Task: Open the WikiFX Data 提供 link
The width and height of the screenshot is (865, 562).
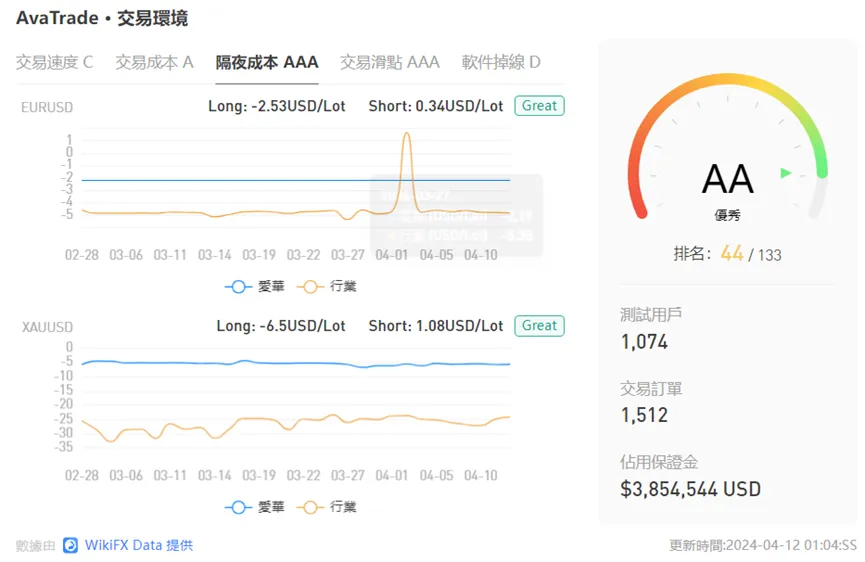Action: tap(139, 545)
